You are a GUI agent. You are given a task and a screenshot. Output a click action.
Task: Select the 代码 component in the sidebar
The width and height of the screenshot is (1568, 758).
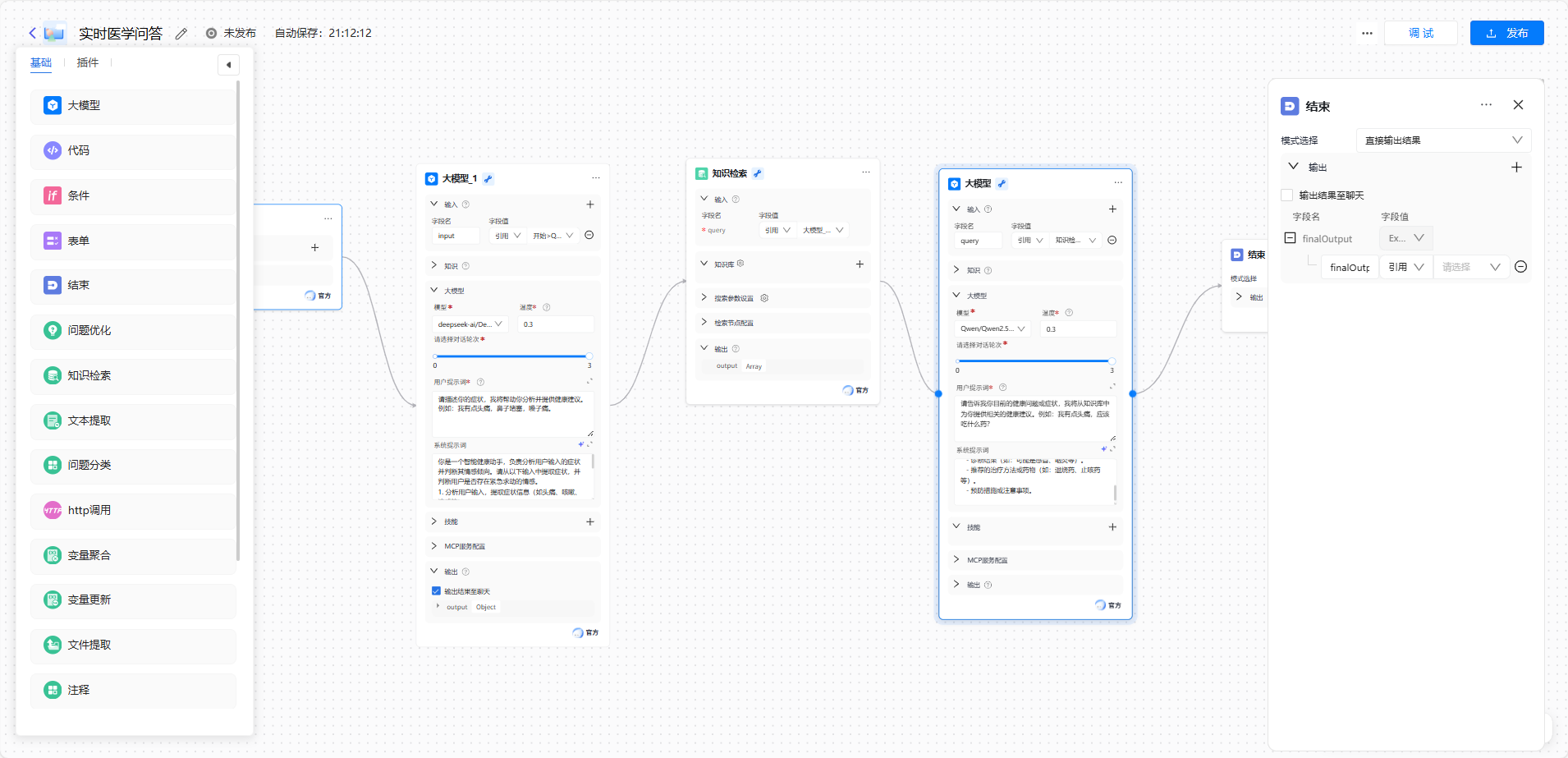click(x=134, y=150)
